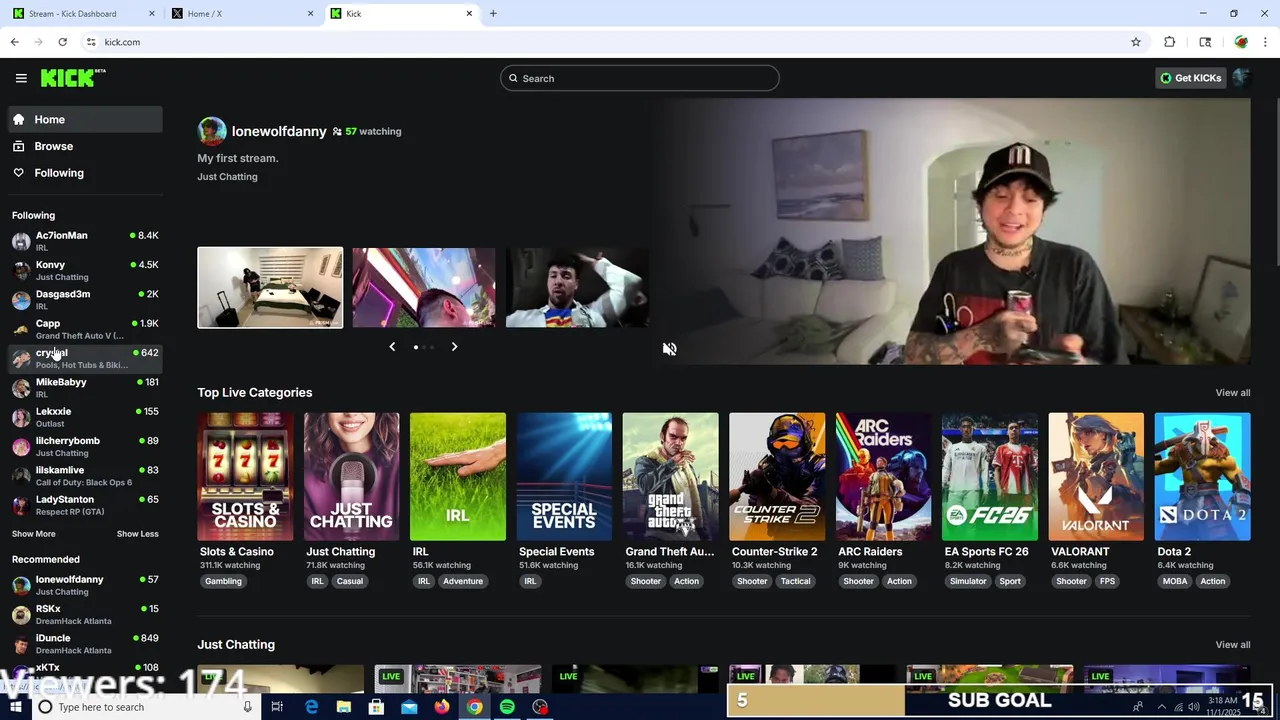Collapse Following list with Show Less
The width and height of the screenshot is (1280, 720).
[138, 534]
